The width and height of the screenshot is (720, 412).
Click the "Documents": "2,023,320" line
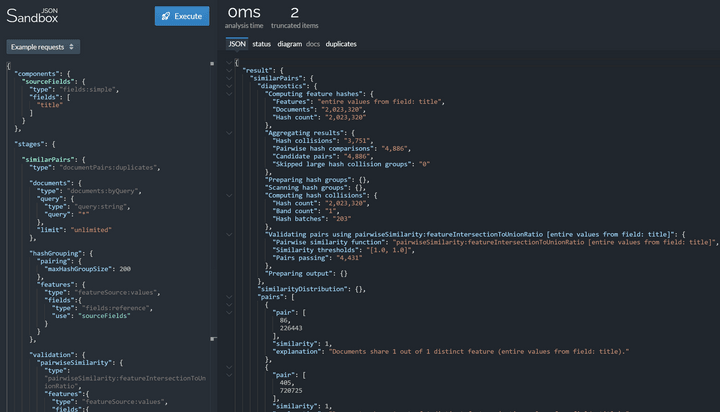click(x=319, y=110)
